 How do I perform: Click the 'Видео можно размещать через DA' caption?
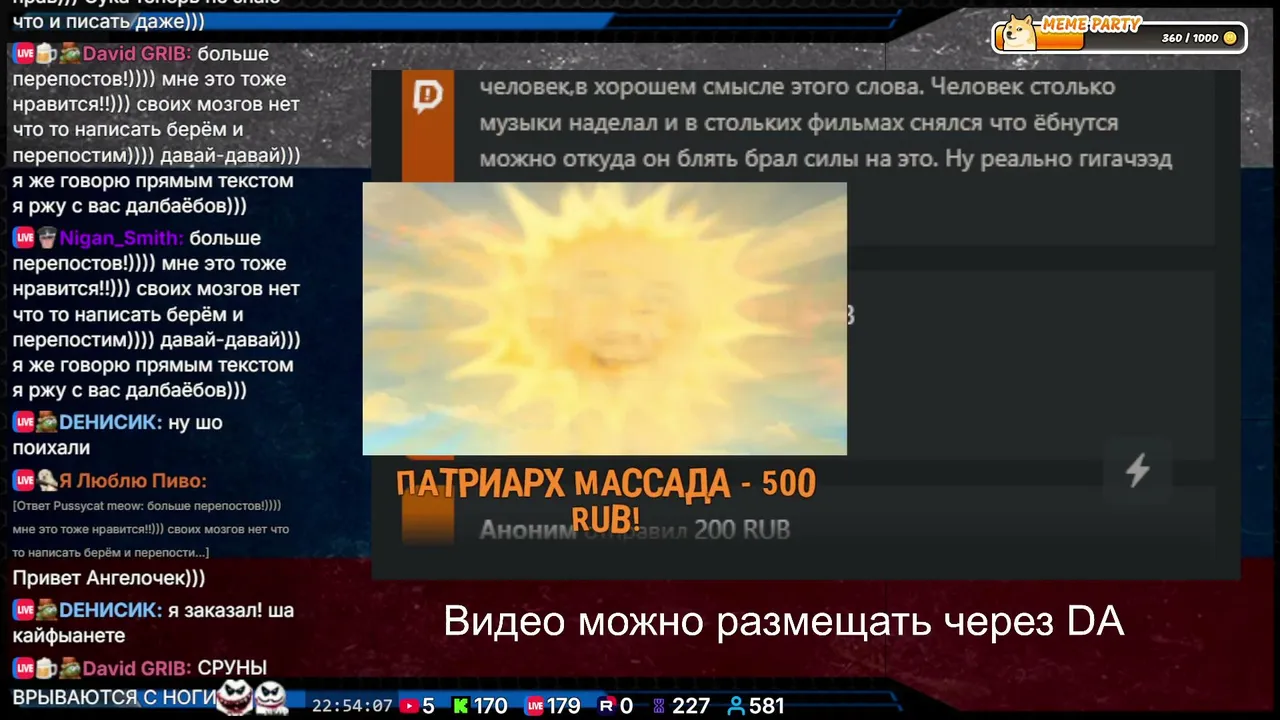point(784,621)
